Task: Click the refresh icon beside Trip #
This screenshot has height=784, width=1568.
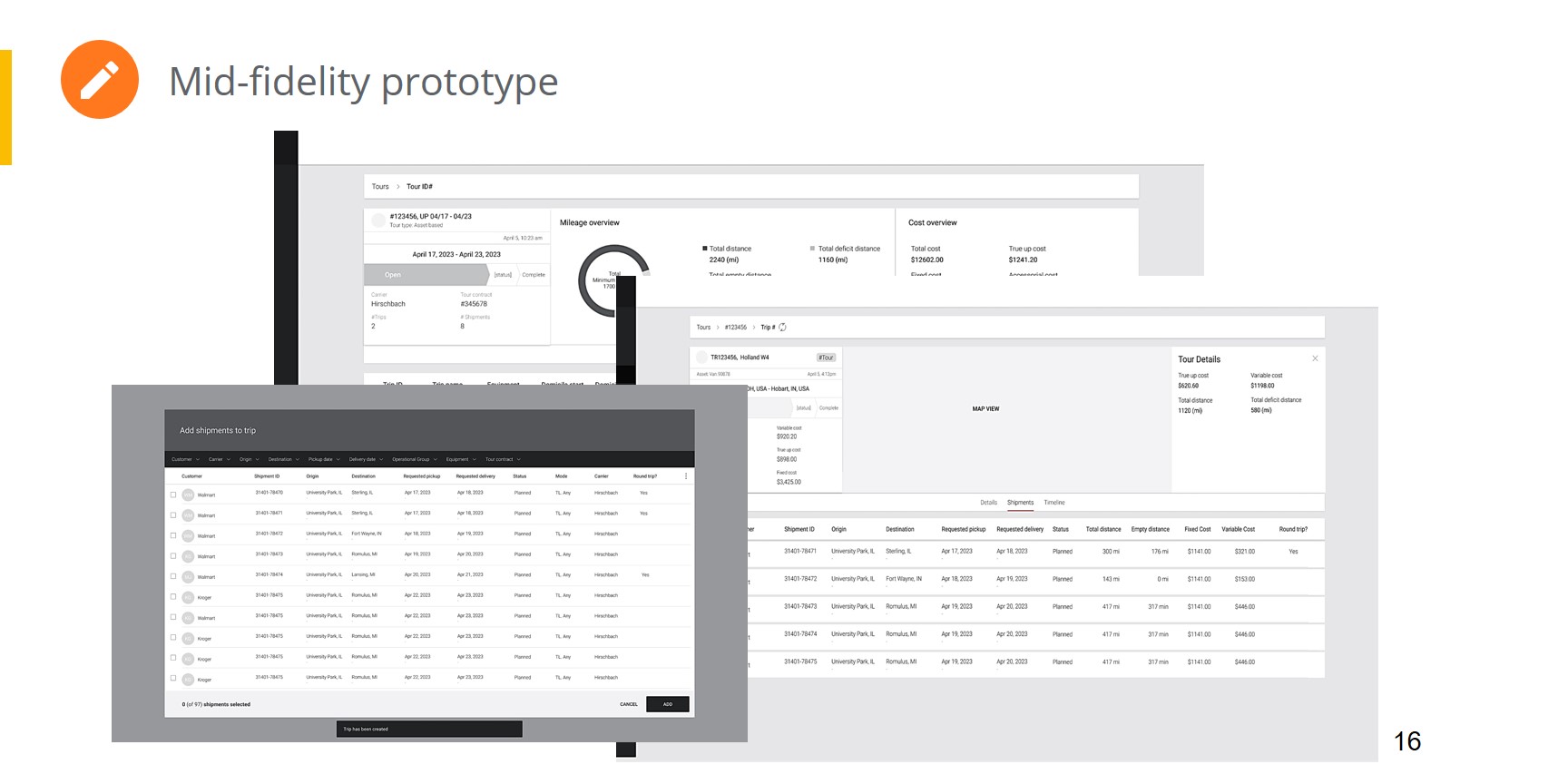Action: tap(782, 328)
